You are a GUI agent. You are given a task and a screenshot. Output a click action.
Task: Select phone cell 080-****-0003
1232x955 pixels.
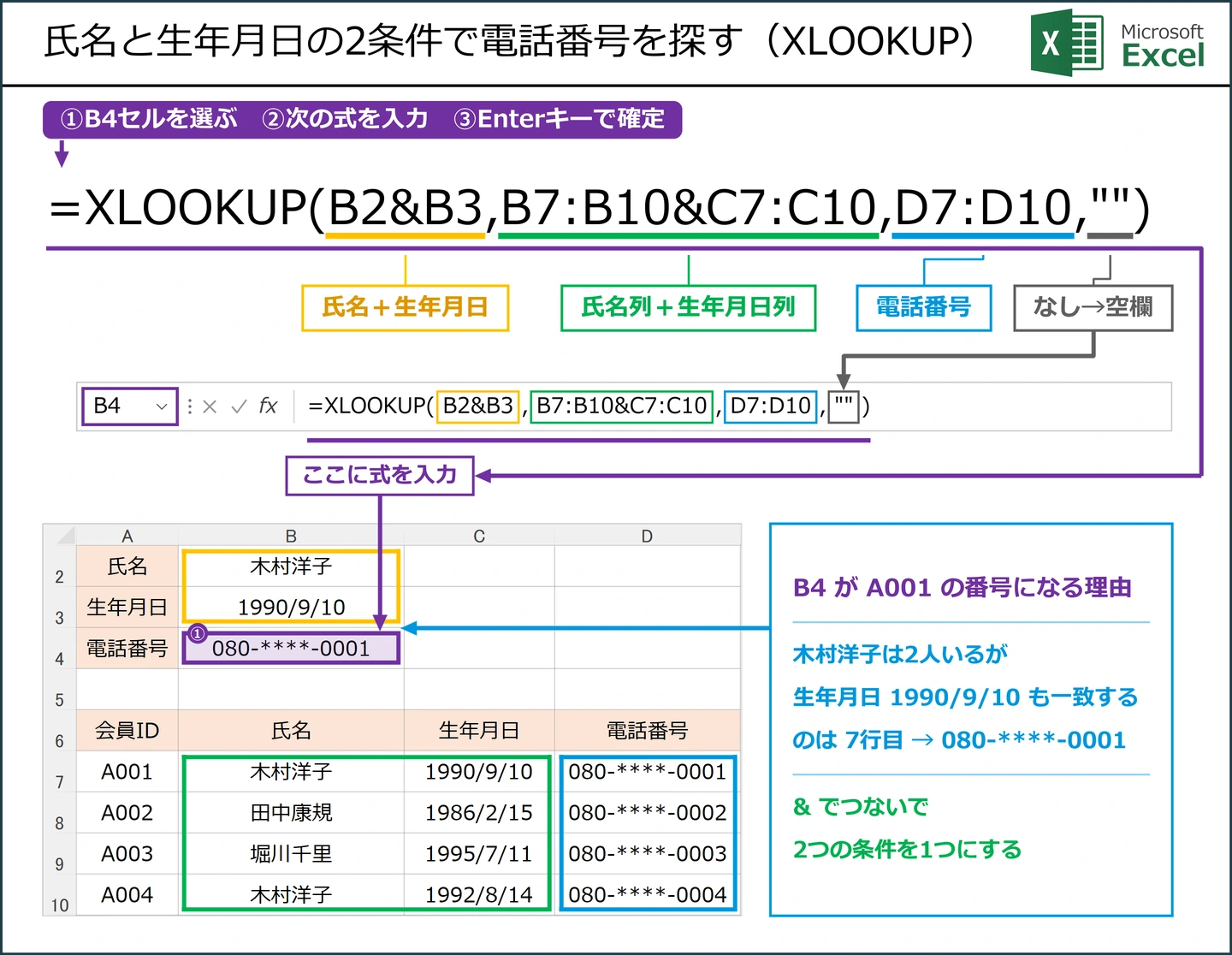click(x=647, y=854)
